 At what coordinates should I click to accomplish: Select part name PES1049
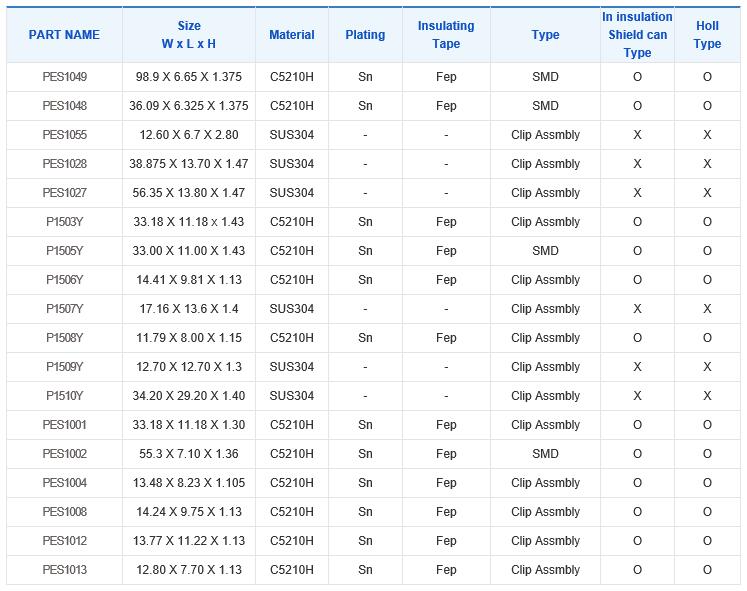coord(64,77)
